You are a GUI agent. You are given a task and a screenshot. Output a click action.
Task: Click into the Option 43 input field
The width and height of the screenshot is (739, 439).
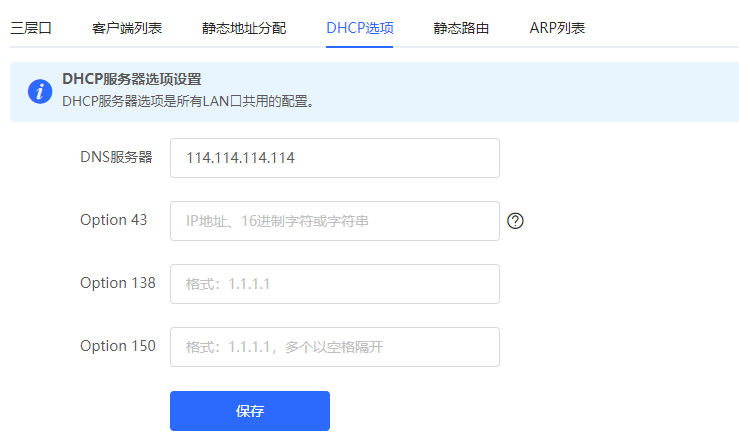334,221
